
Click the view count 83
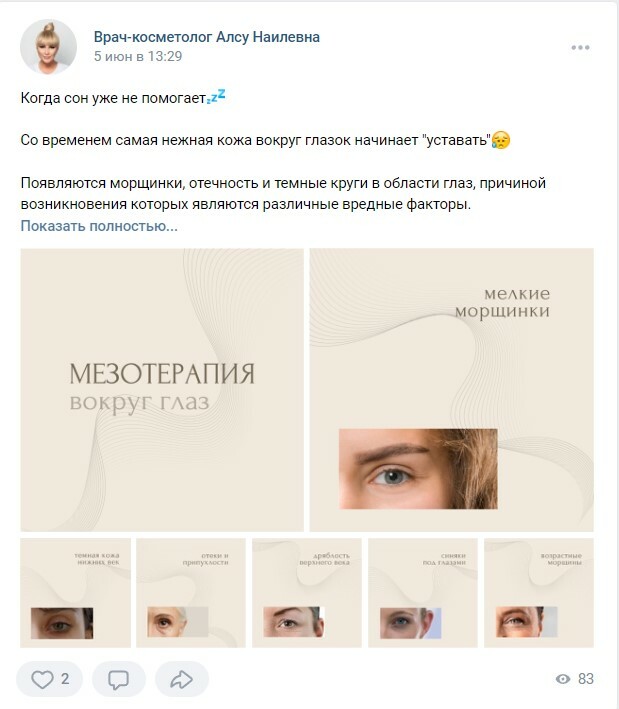(x=586, y=679)
